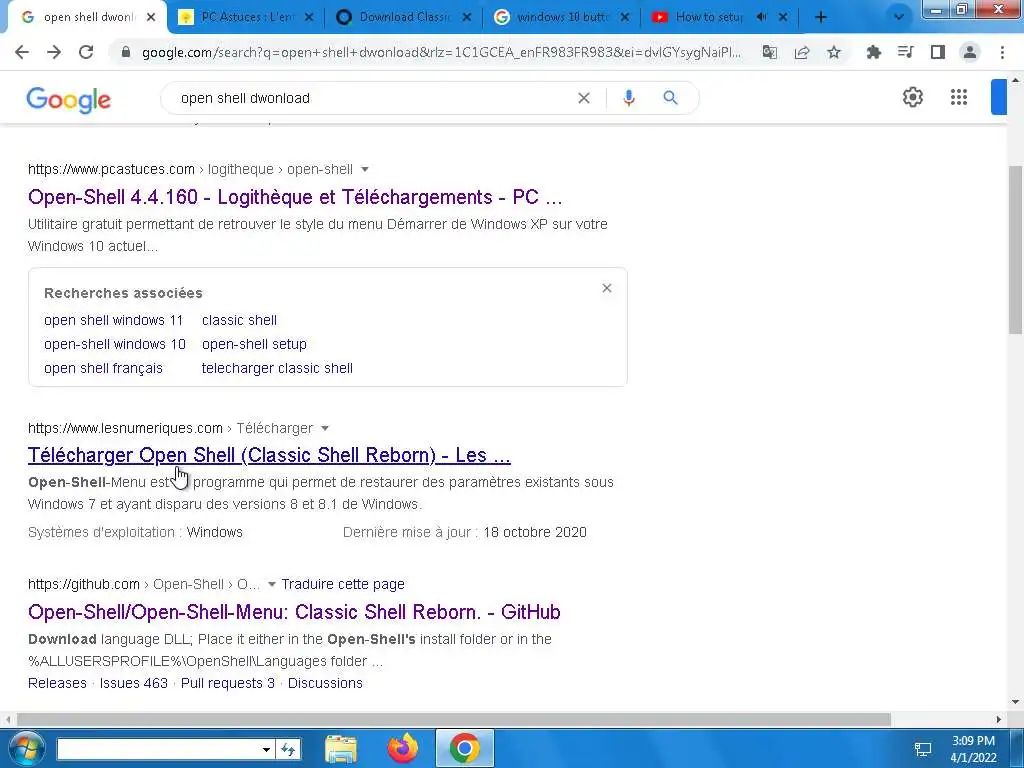
Task: Search telecharger classic shell
Action: [277, 368]
